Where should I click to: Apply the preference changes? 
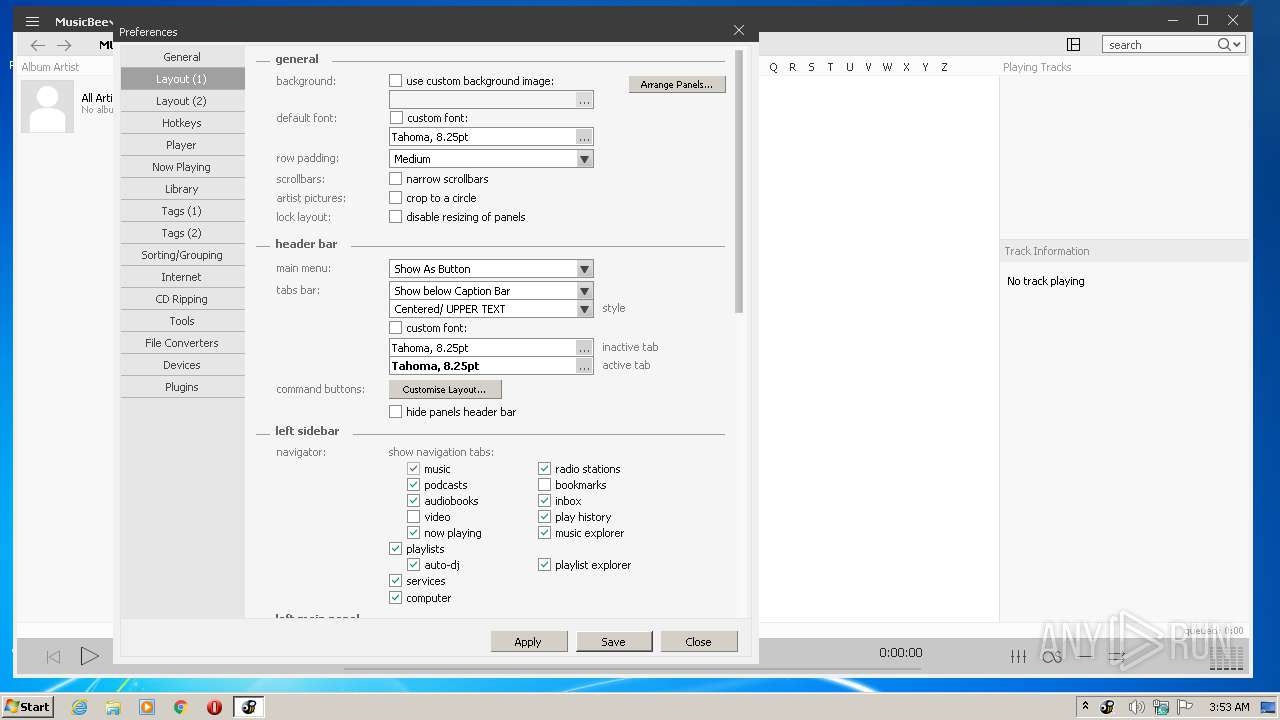528,642
